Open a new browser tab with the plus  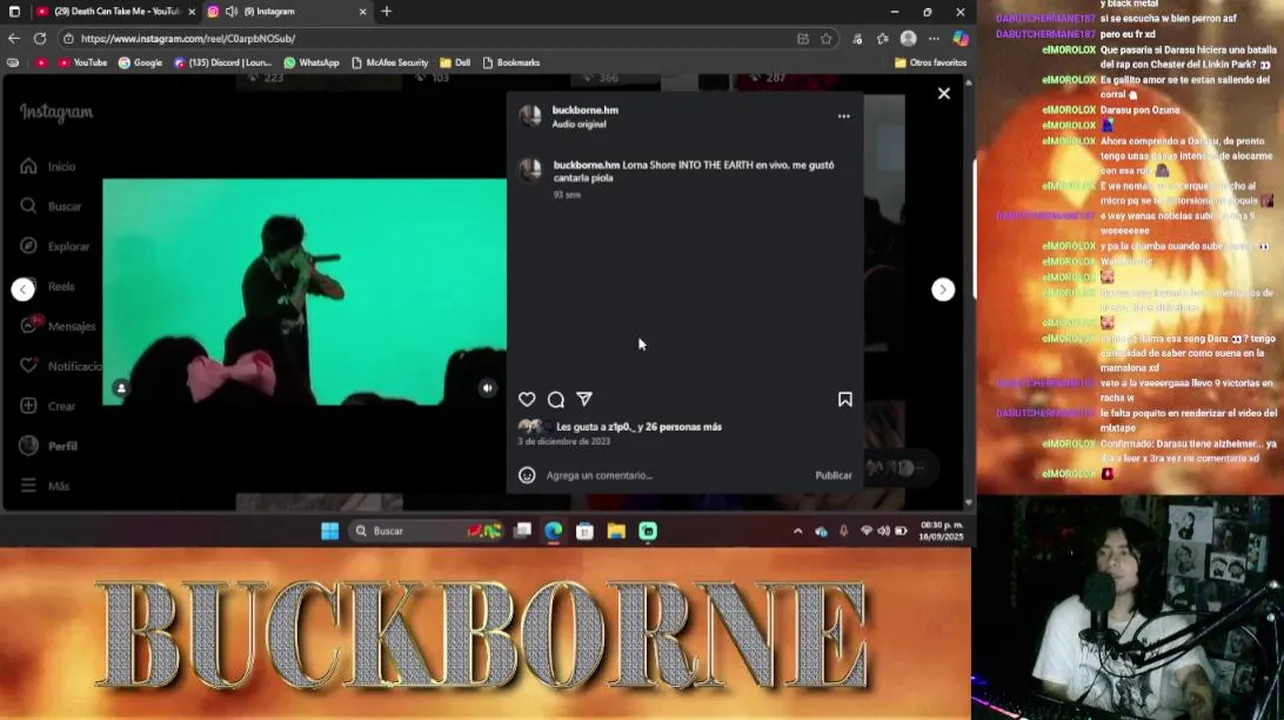coord(386,11)
